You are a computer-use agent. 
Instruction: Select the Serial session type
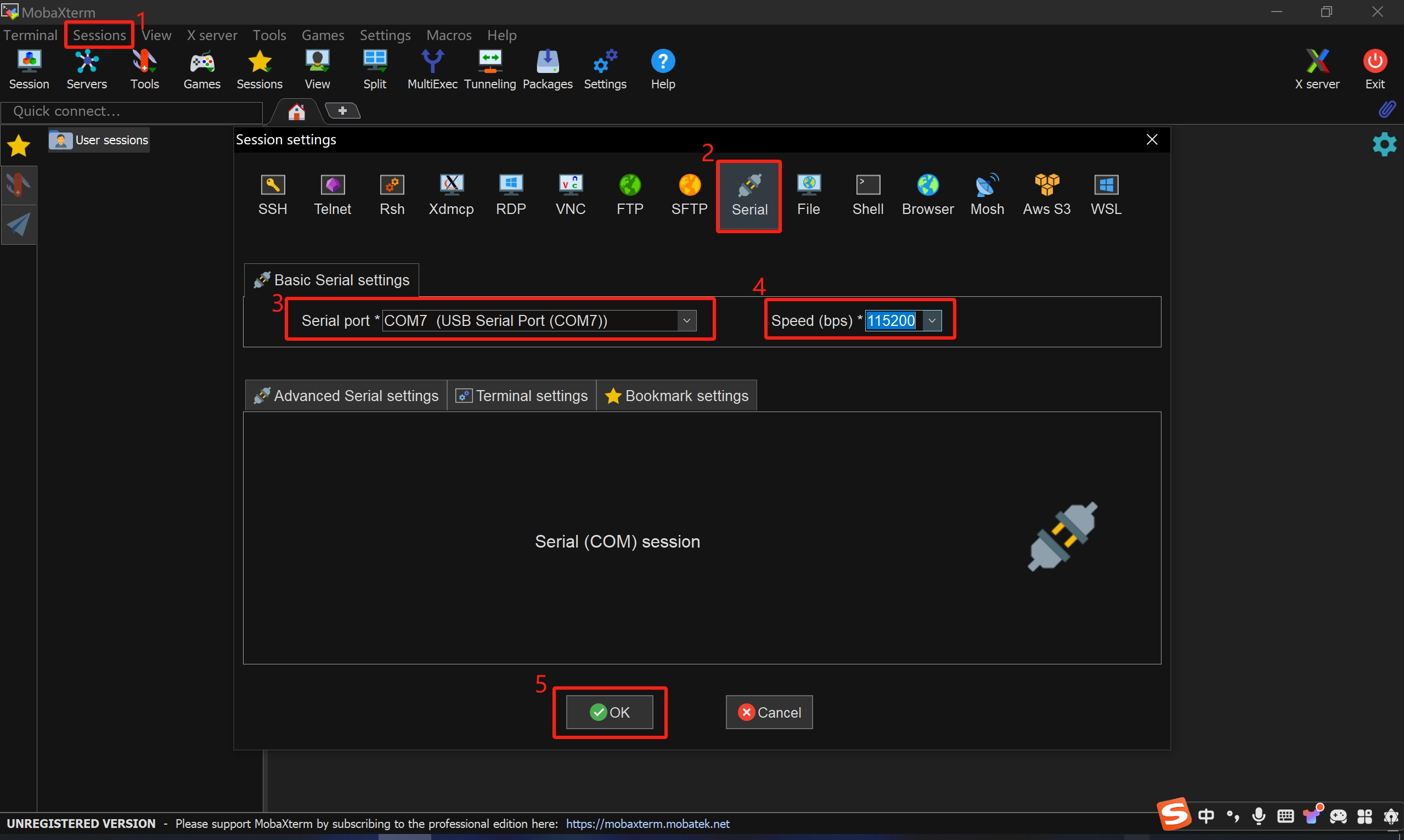[x=749, y=196]
